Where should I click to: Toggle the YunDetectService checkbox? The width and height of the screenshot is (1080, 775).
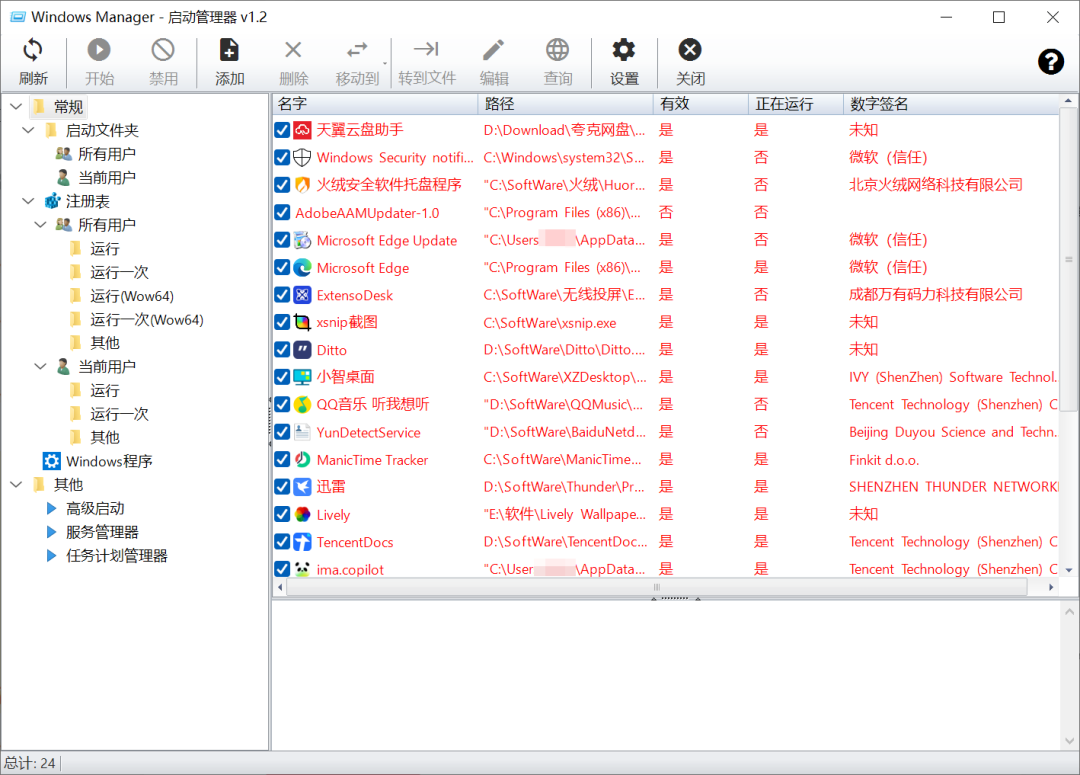click(x=282, y=432)
